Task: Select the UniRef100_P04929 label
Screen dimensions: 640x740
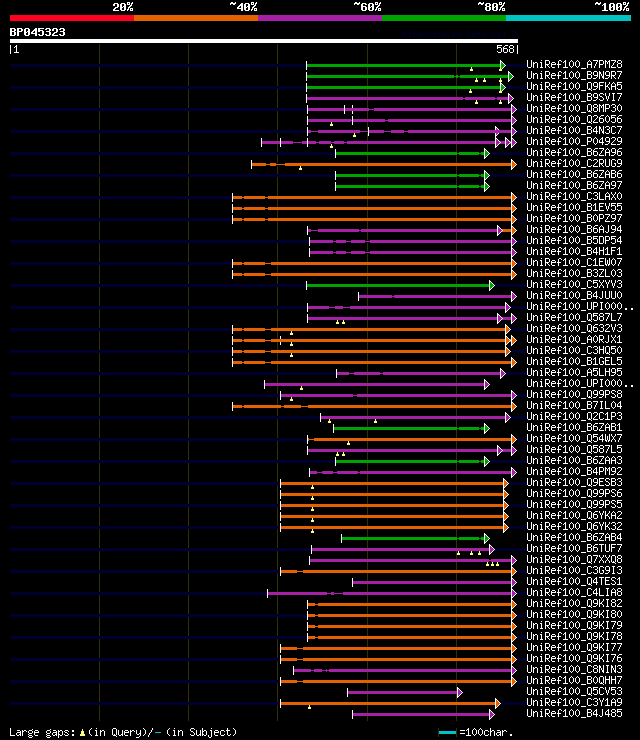Action: coord(574,141)
